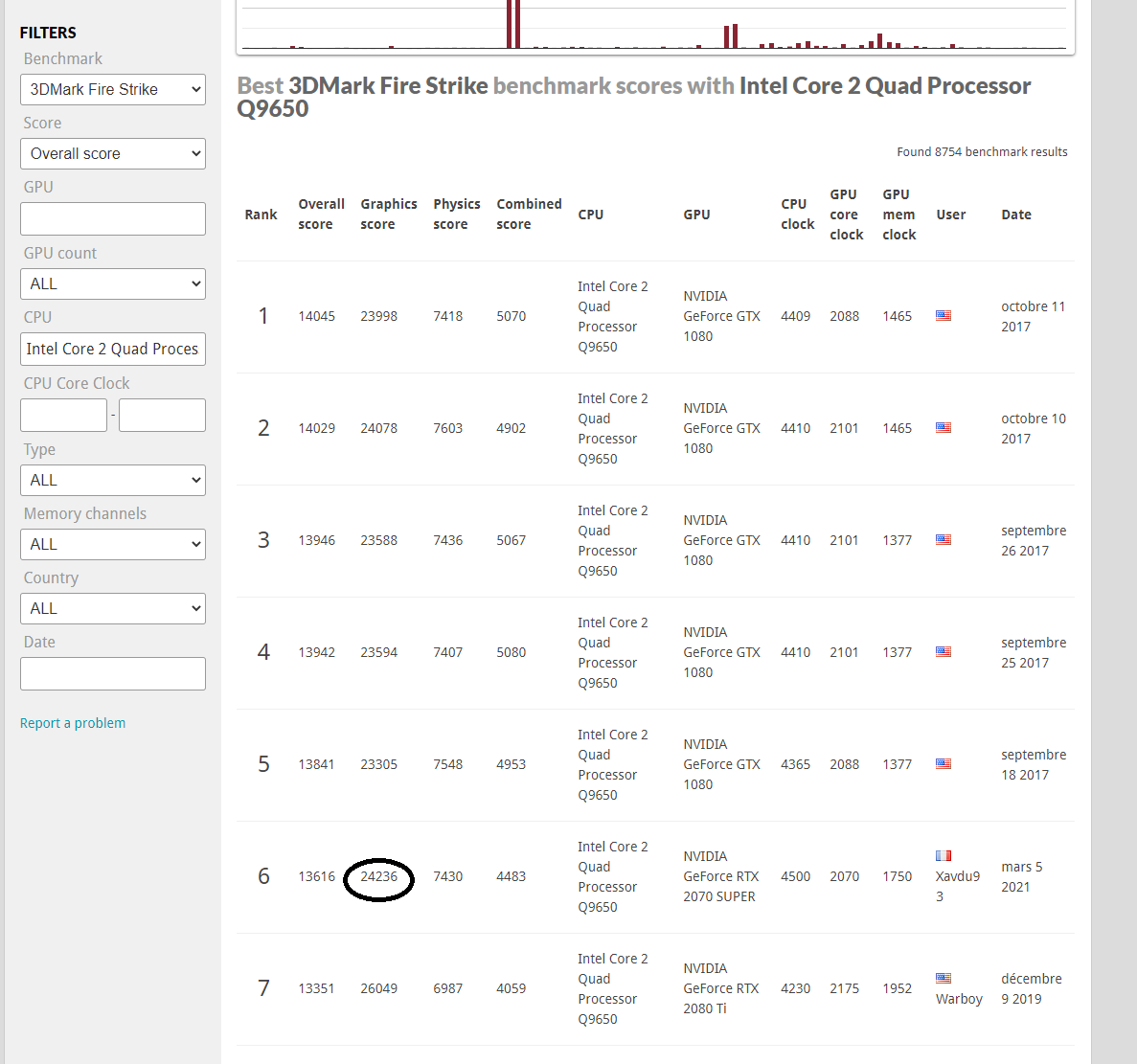Click overall score 14029 in rank 2
Screen dimensions: 1137x1064
point(317,428)
